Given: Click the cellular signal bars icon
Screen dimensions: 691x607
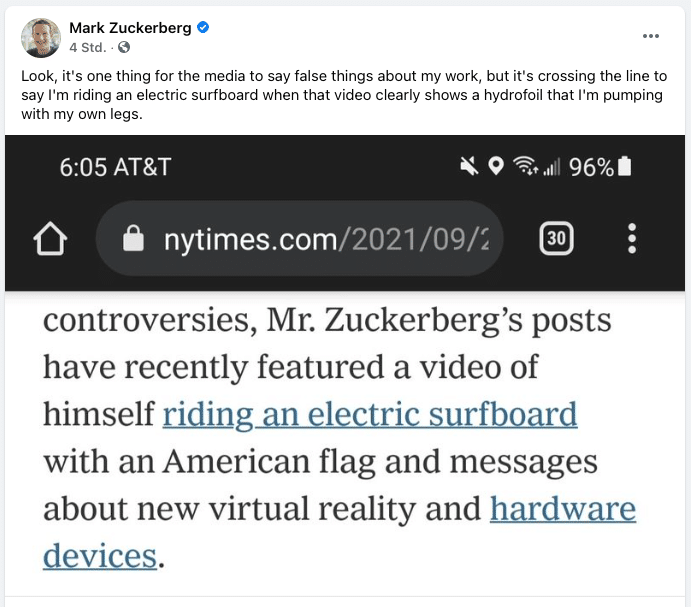Looking at the screenshot, I should pyautogui.click(x=550, y=167).
